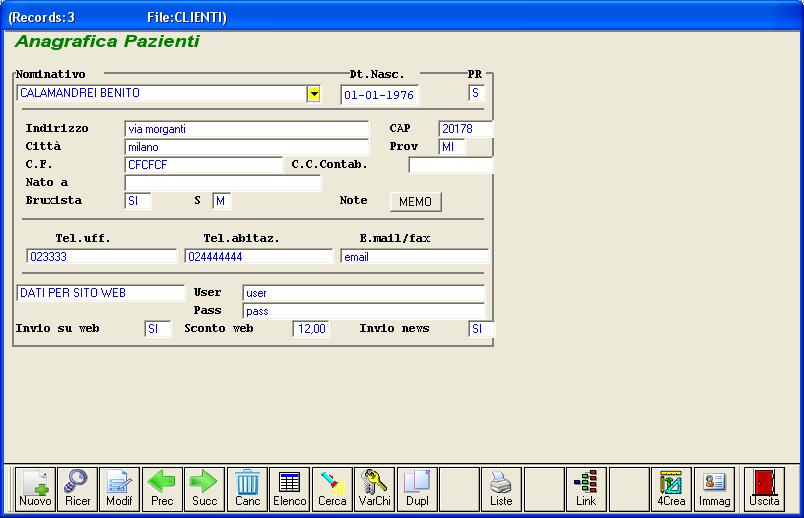This screenshot has width=804, height=518.
Task: Click the Cerca flashlight icon
Action: click(x=332, y=489)
